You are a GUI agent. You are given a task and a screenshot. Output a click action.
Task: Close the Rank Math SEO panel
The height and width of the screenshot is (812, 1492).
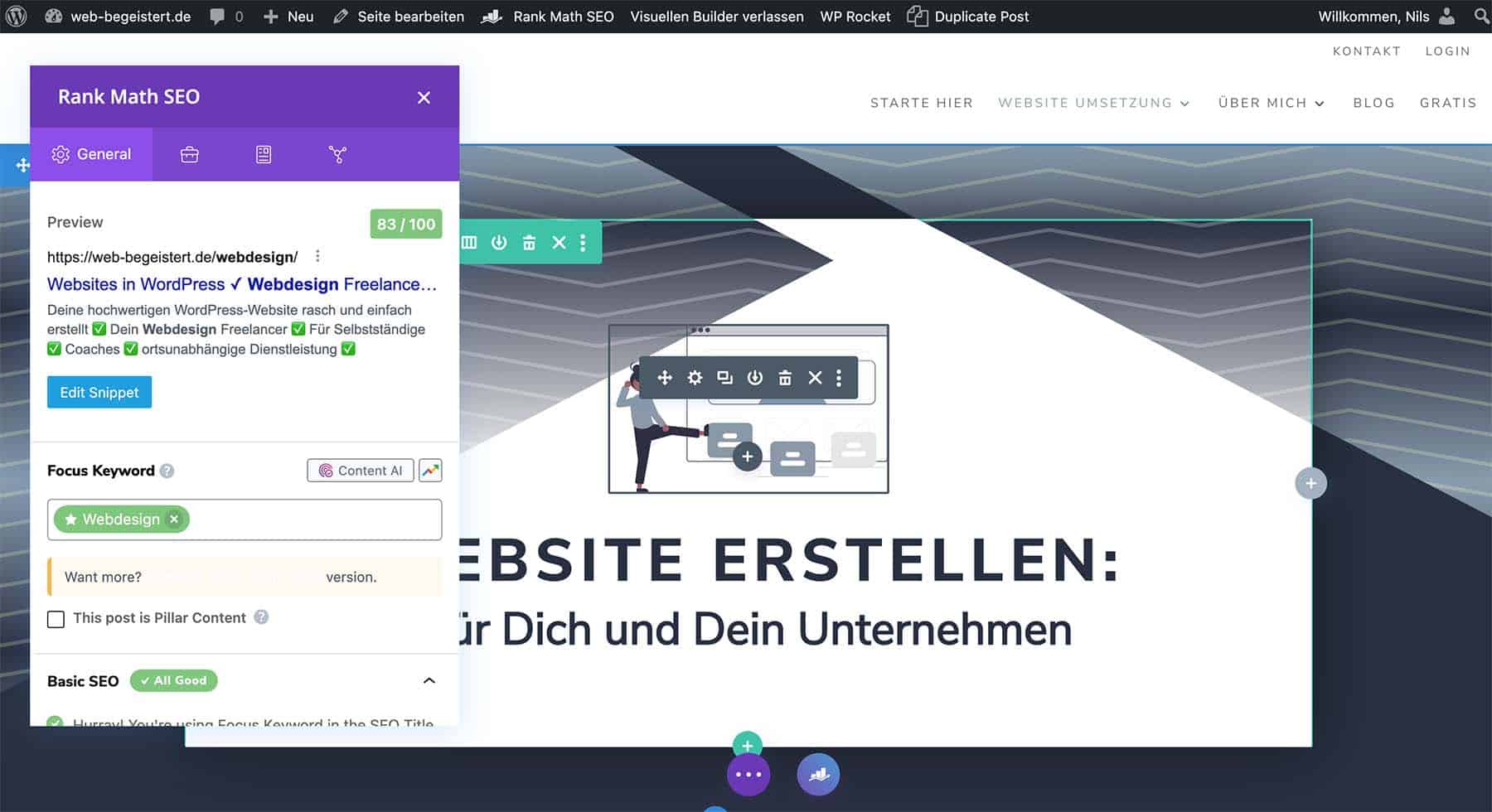(x=424, y=97)
